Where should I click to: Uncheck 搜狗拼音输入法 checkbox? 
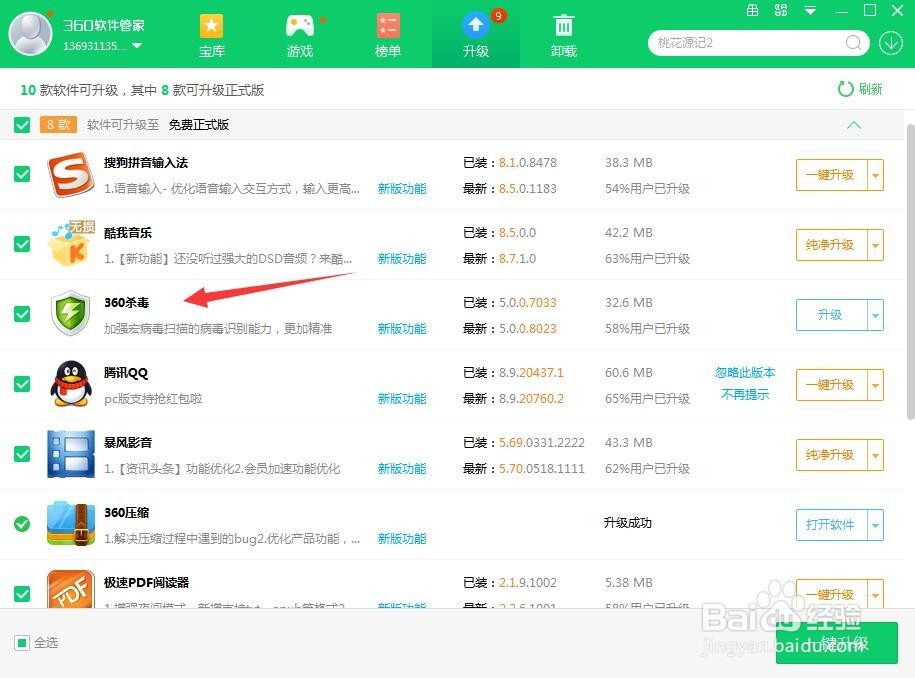[x=22, y=174]
